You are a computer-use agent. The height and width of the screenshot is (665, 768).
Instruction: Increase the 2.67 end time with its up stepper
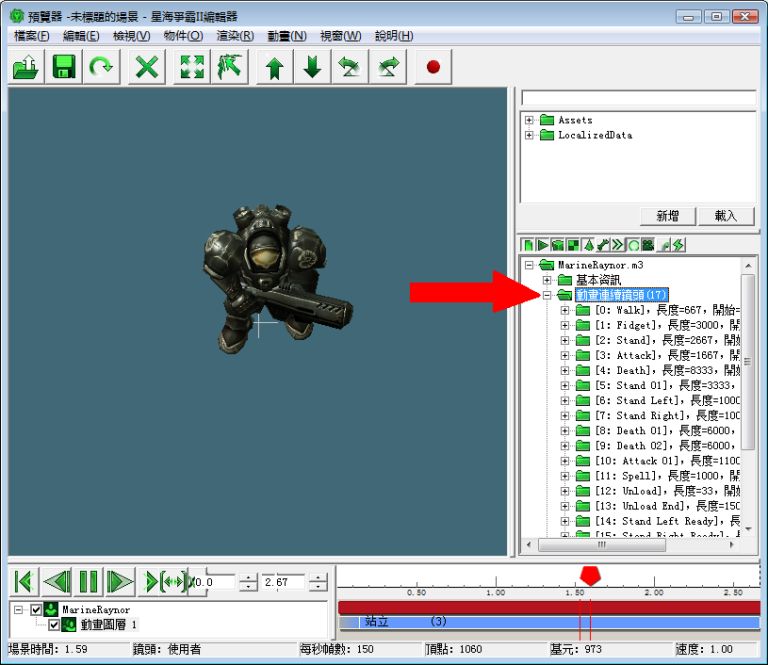(x=318, y=578)
